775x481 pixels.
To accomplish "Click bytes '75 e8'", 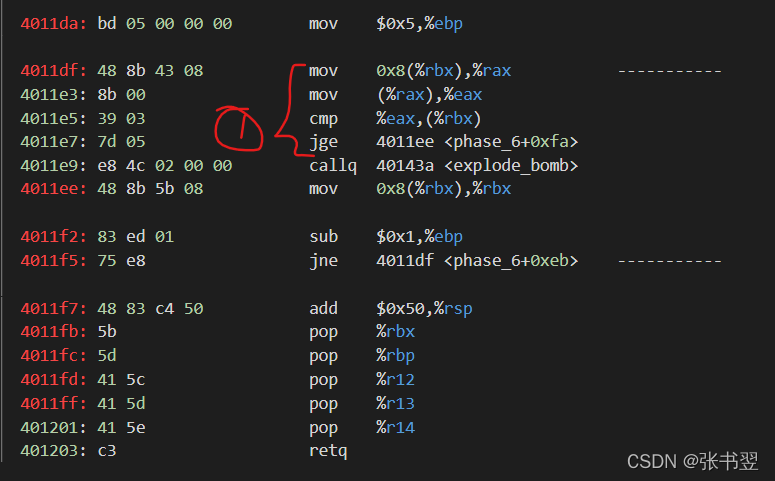I will click(121, 261).
